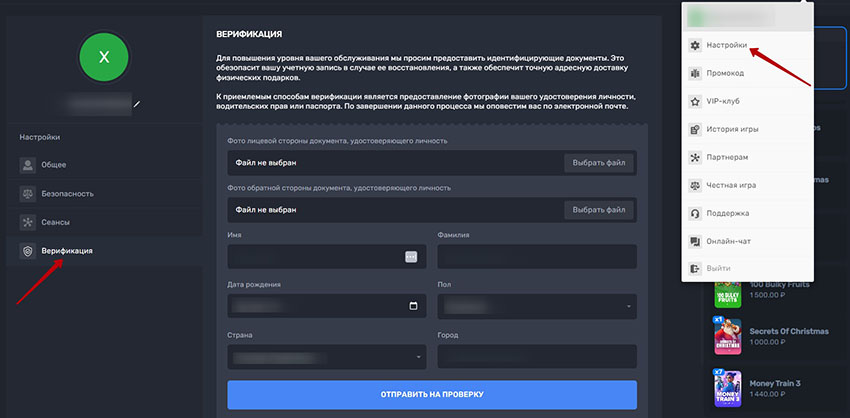Click the 1 000.00 ₽ amount

(x=768, y=342)
